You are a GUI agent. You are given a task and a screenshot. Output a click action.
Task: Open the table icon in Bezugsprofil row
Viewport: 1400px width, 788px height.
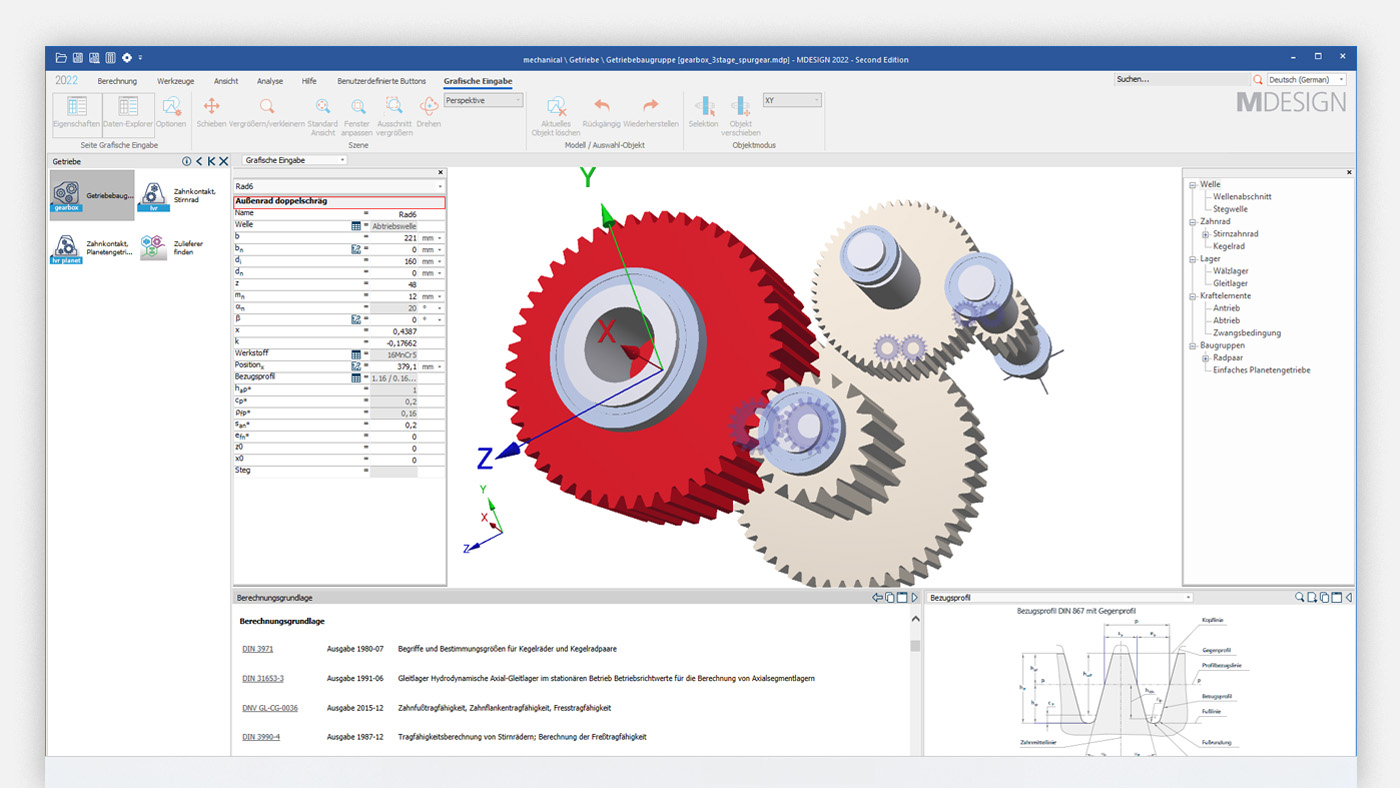tap(356, 378)
